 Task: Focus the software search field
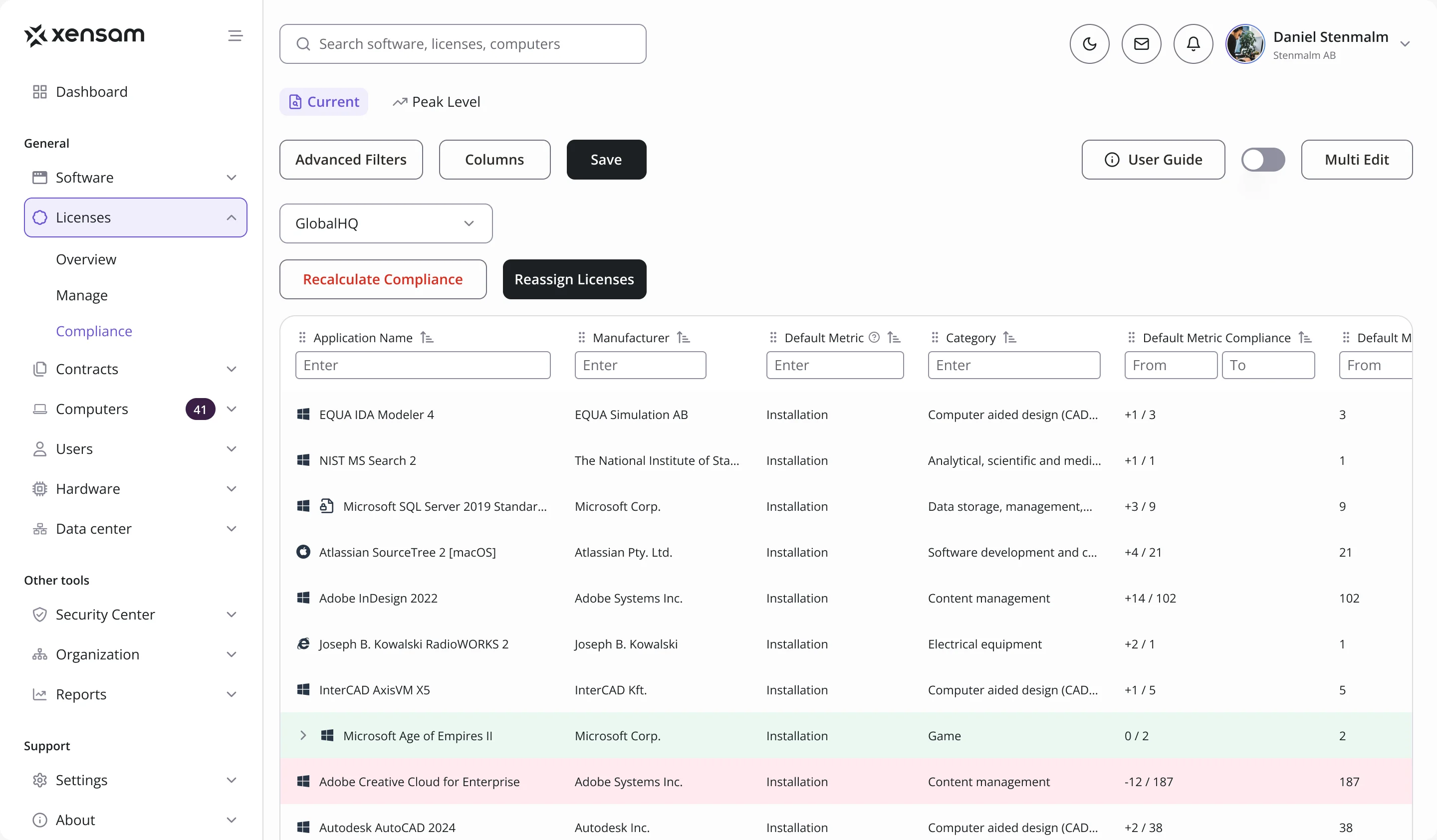463,44
